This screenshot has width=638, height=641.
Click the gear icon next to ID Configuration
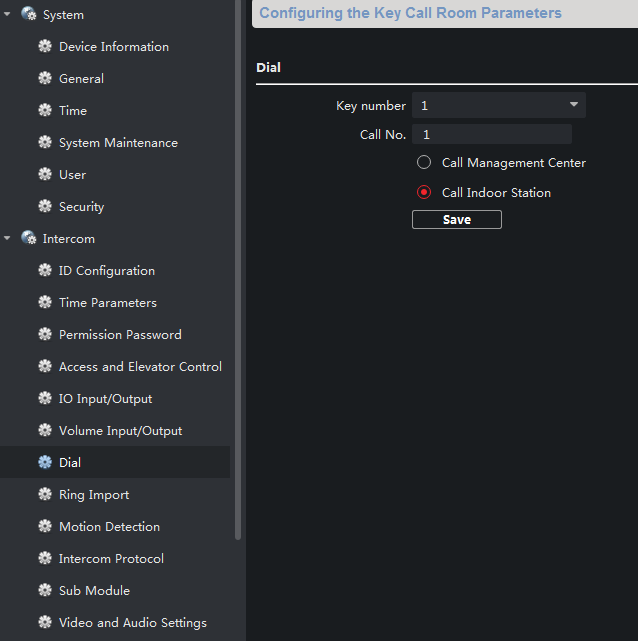(45, 271)
